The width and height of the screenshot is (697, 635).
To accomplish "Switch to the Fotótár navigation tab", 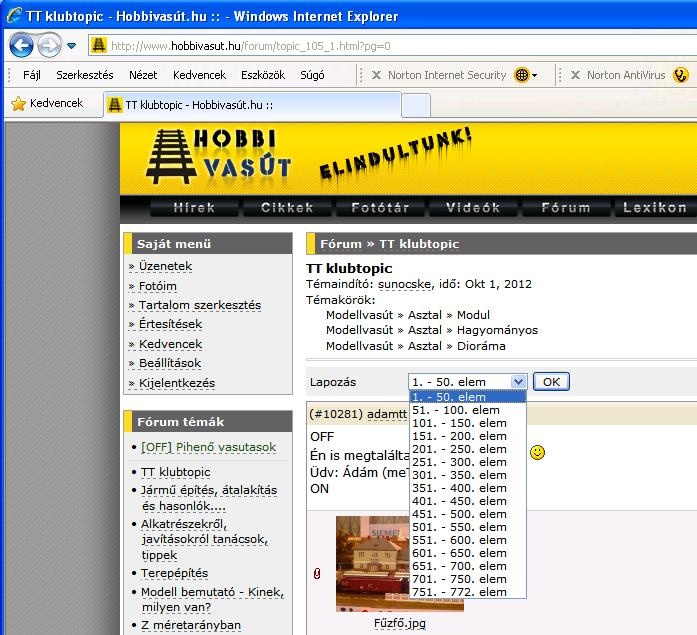I will 379,208.
